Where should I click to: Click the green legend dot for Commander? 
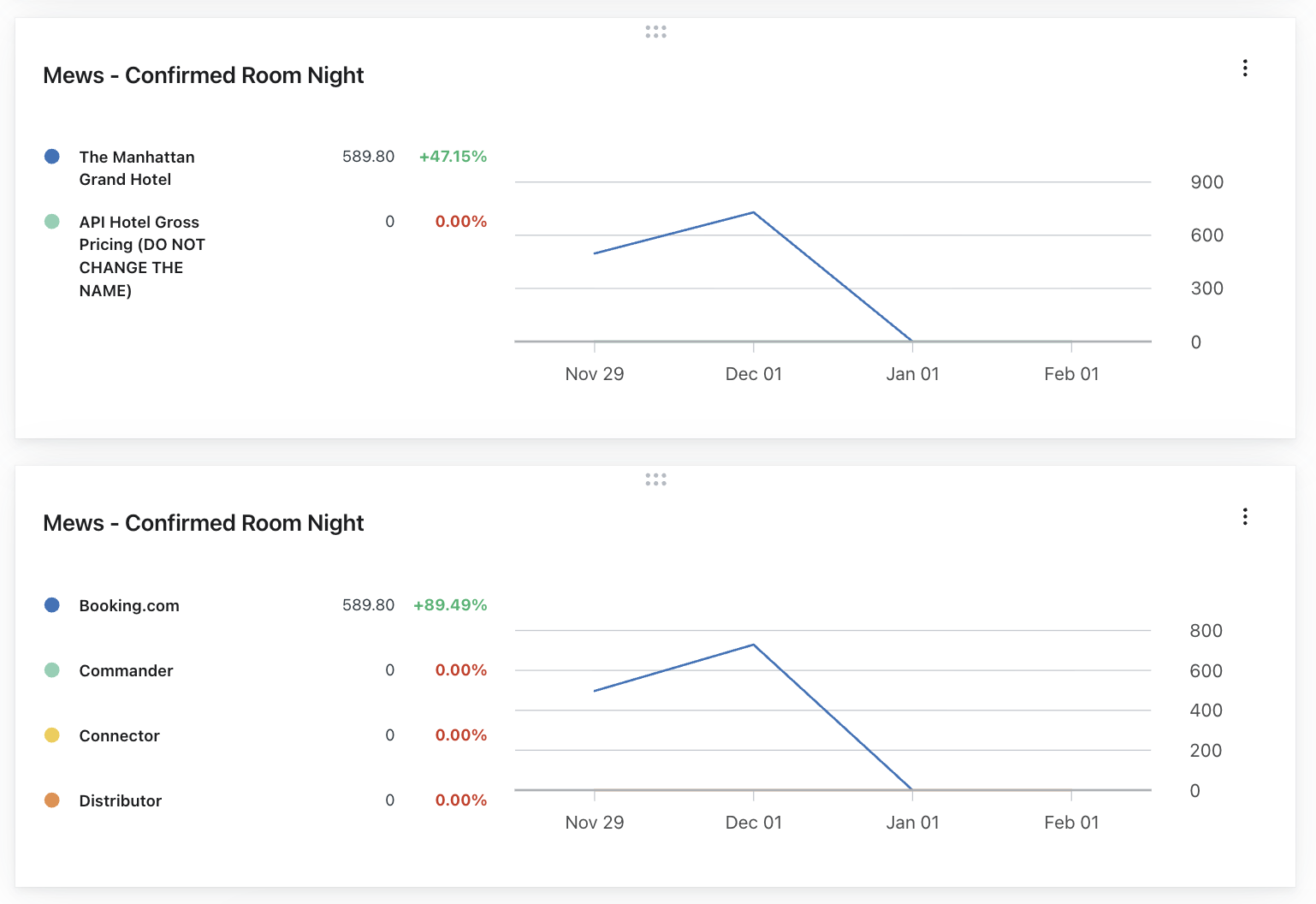[52, 669]
